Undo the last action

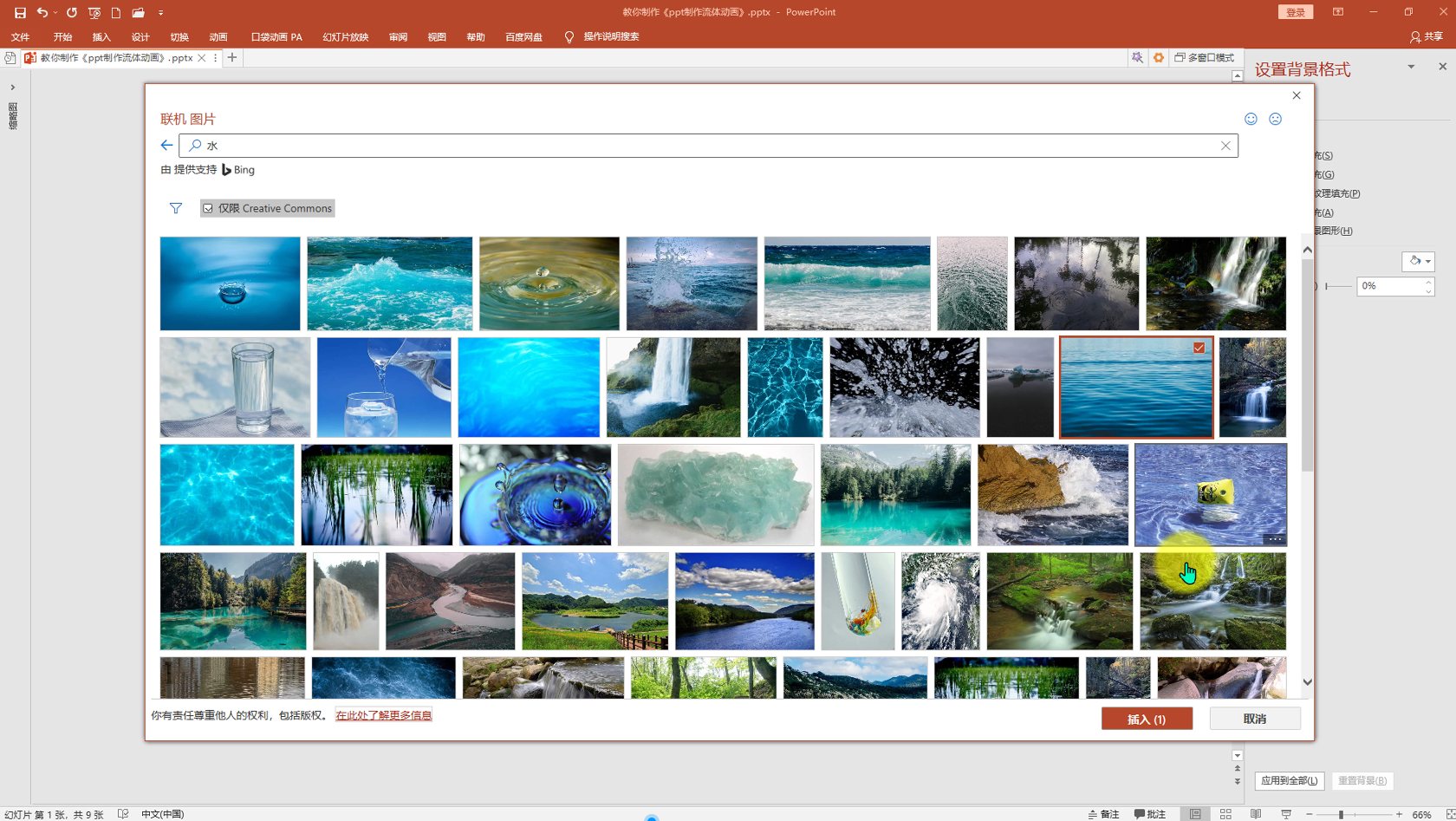(42, 12)
